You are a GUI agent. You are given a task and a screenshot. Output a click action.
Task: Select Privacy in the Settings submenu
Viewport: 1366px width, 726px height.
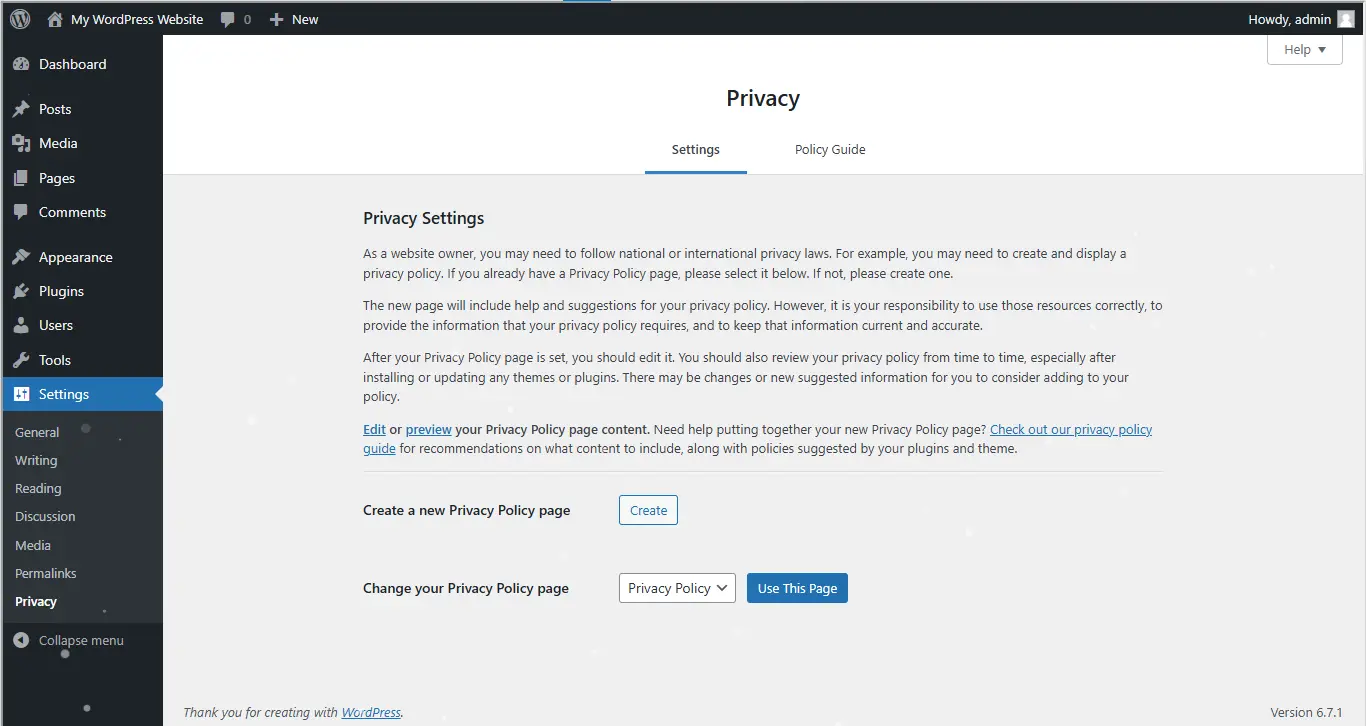coord(36,601)
